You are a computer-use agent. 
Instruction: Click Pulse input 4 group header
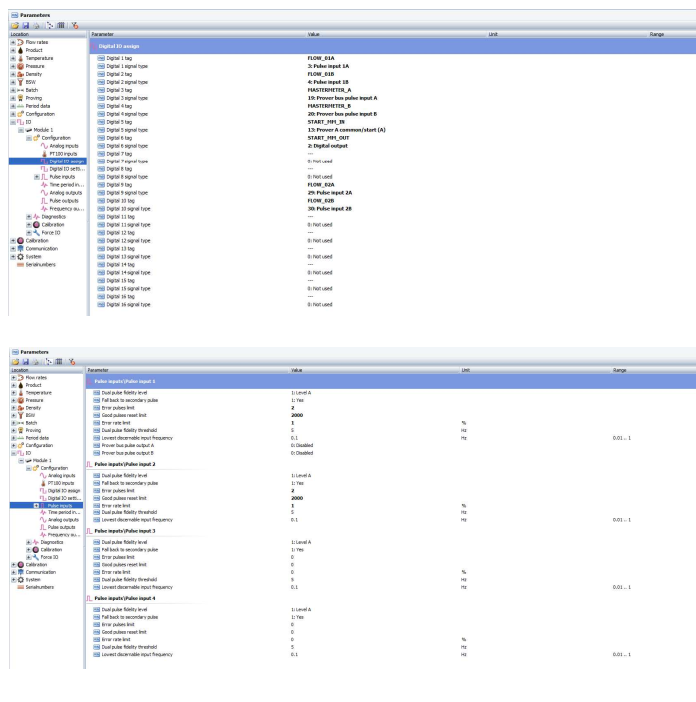click(x=125, y=598)
